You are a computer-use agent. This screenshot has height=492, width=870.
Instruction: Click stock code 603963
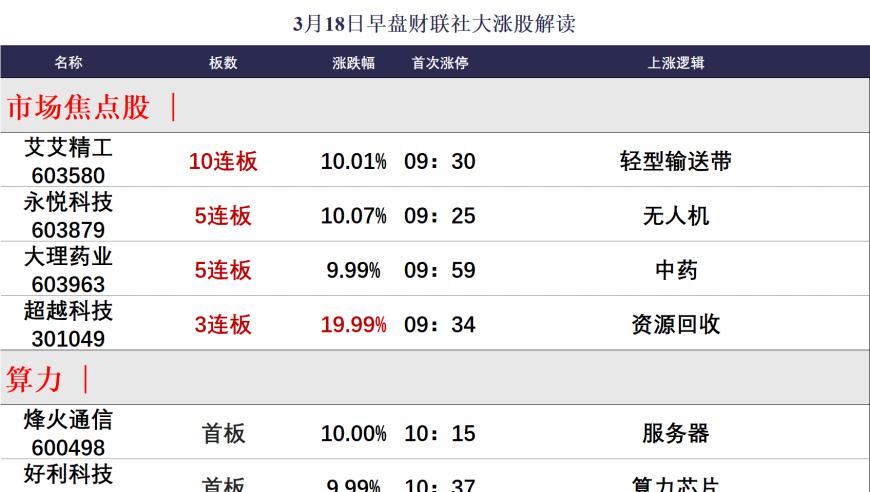pos(68,284)
